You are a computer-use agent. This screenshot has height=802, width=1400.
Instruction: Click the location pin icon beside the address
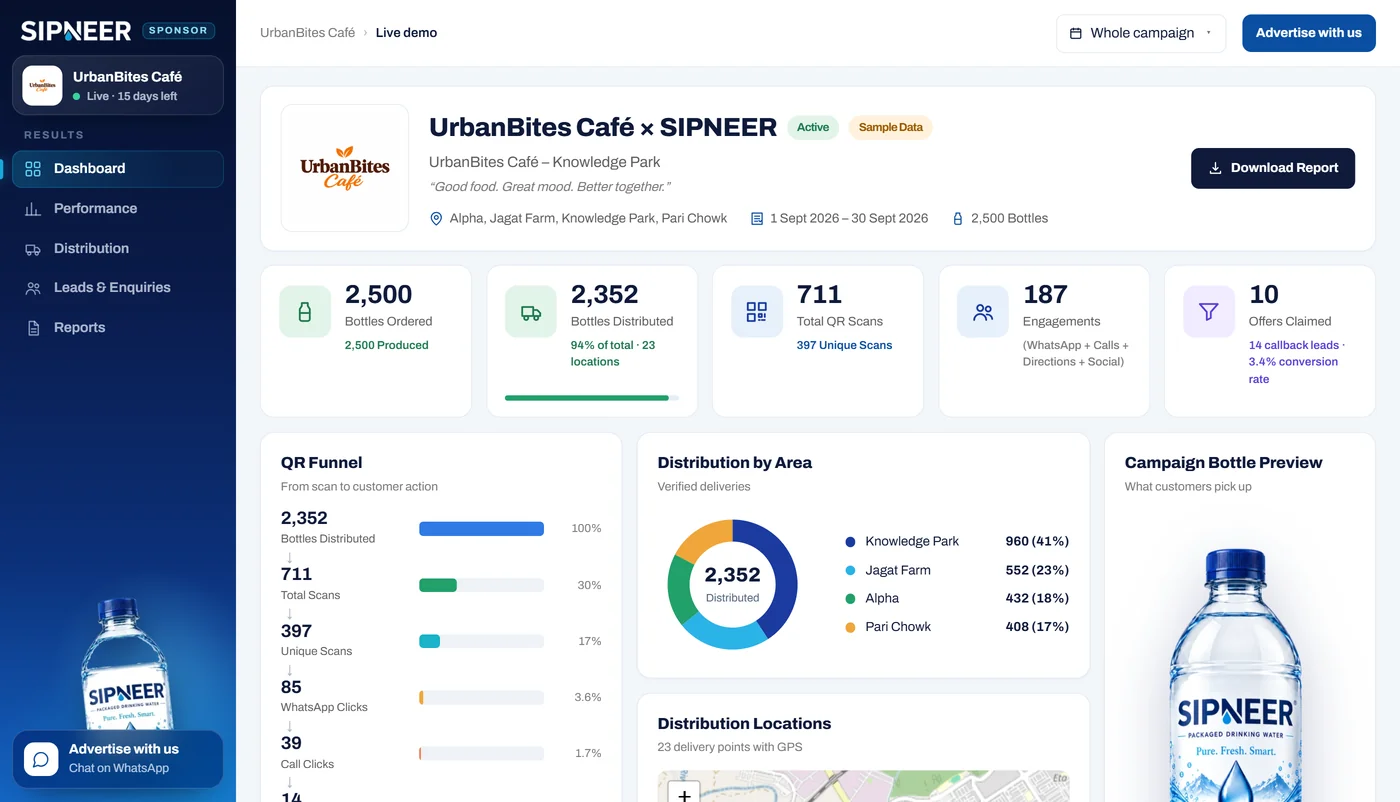click(x=436, y=218)
